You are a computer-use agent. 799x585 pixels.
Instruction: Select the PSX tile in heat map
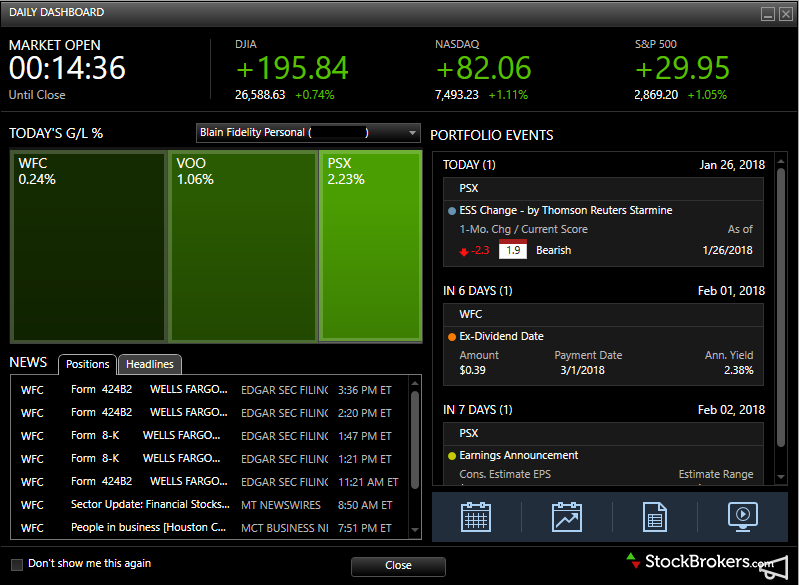point(370,246)
